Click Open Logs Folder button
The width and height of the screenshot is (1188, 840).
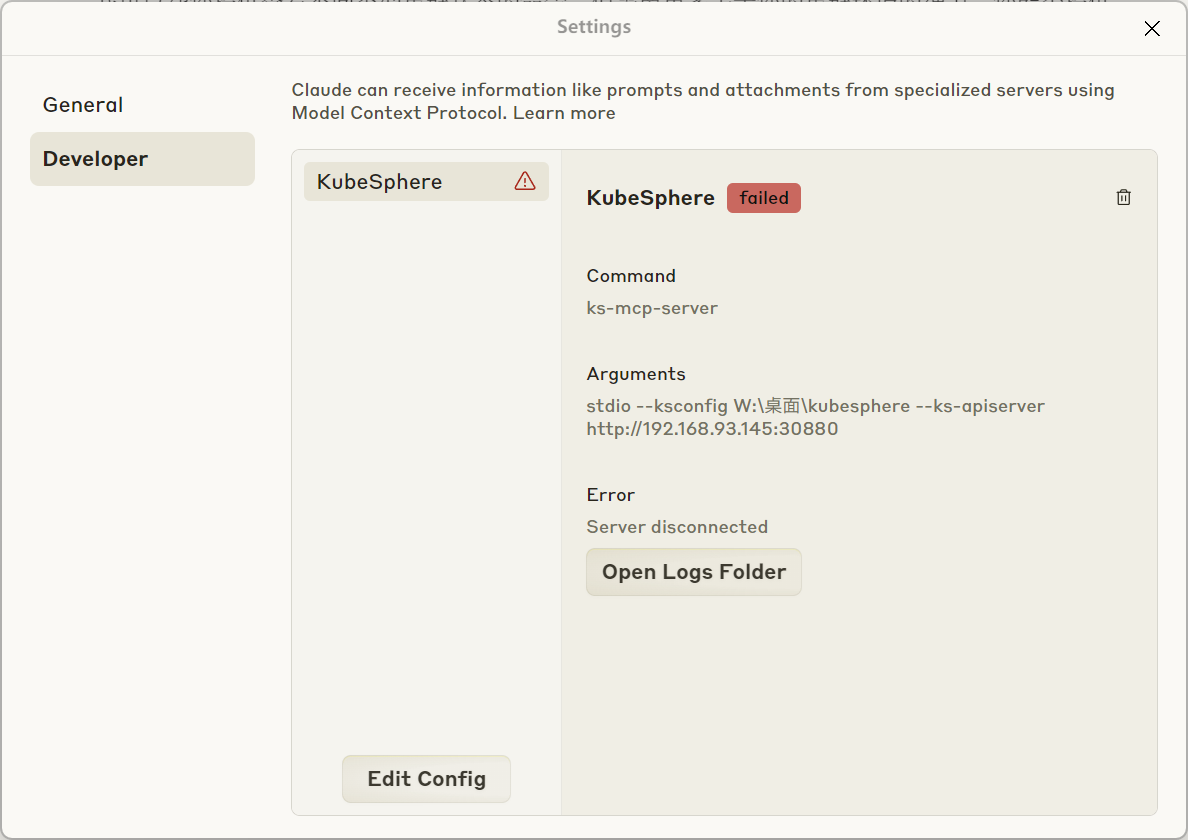tap(693, 572)
